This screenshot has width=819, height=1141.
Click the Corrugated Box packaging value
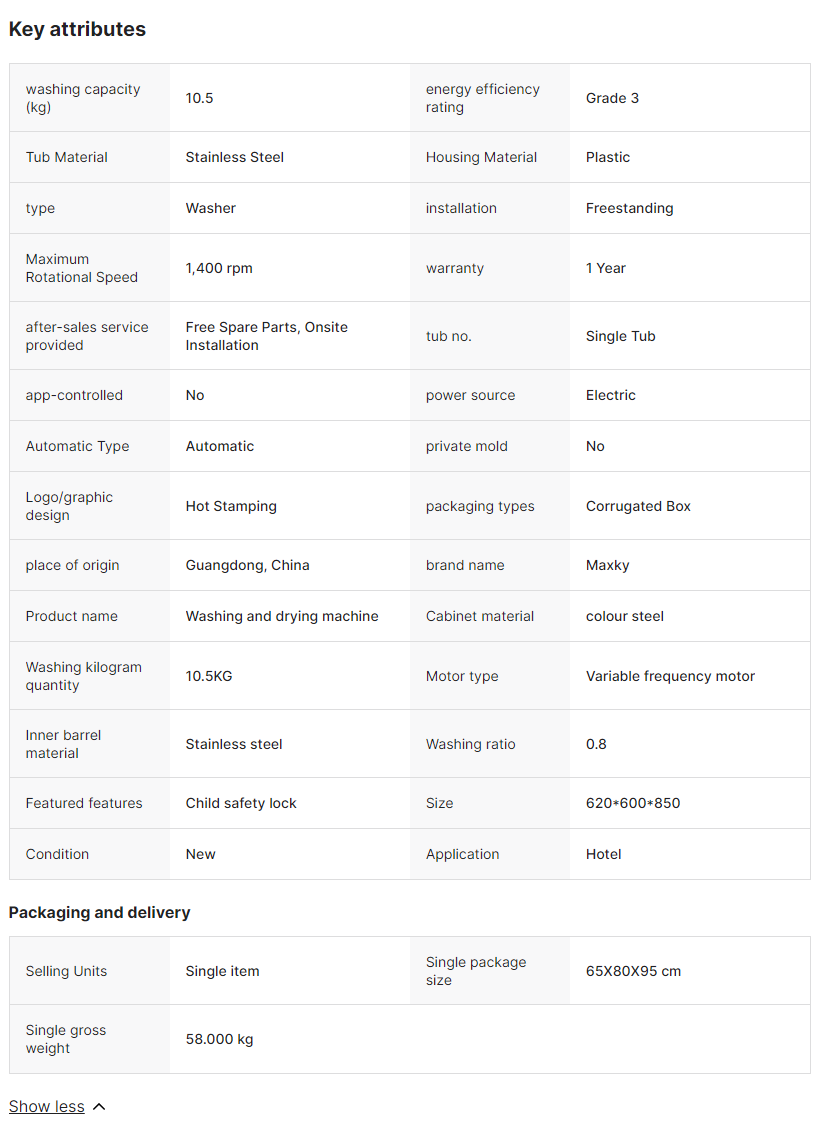pos(638,506)
